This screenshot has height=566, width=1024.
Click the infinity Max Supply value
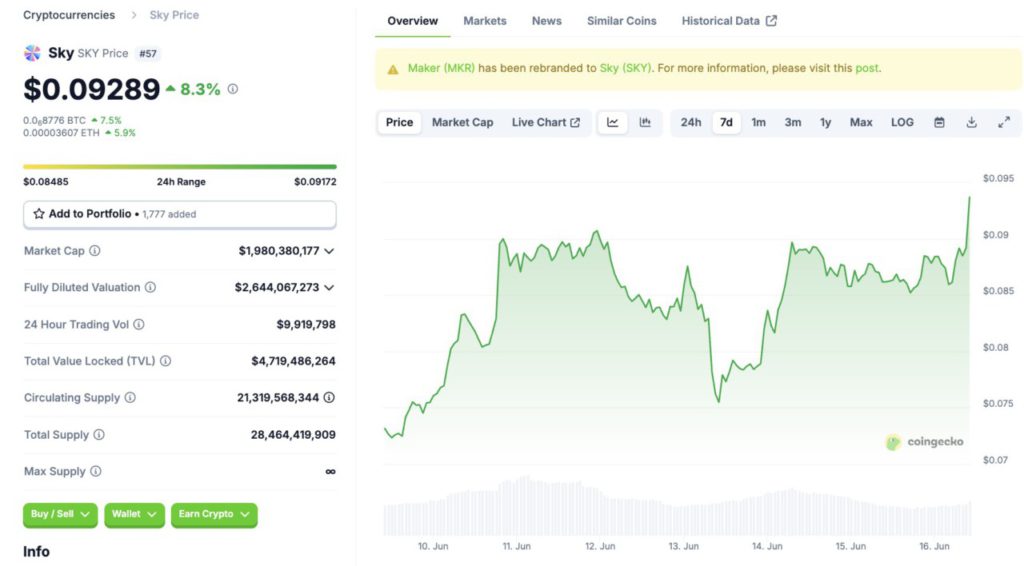tap(330, 471)
